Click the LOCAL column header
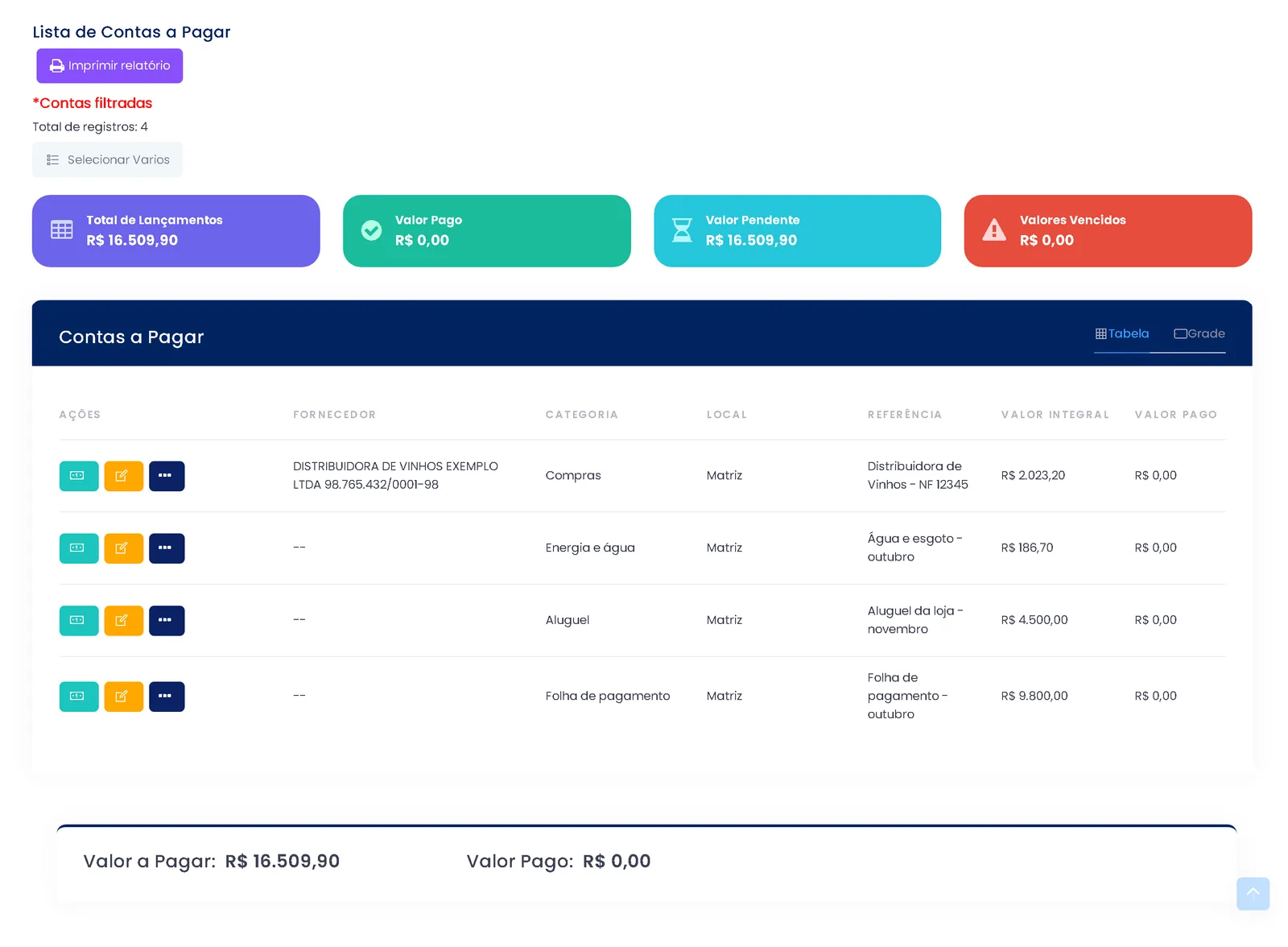Screen dimensions: 1288x947 pyautogui.click(x=727, y=415)
